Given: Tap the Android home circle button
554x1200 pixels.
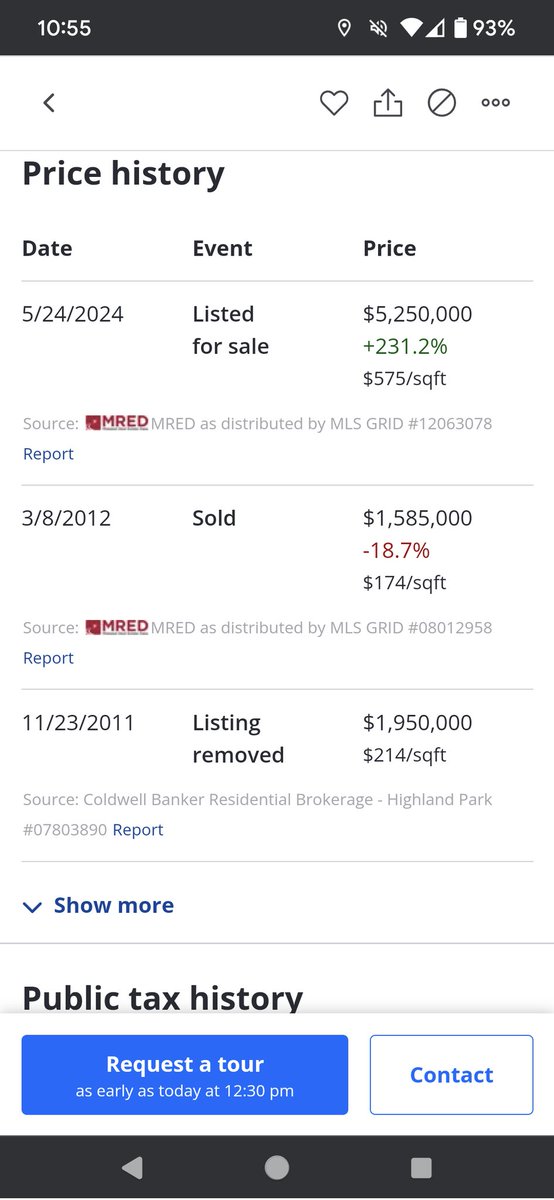Looking at the screenshot, I should tap(277, 1168).
